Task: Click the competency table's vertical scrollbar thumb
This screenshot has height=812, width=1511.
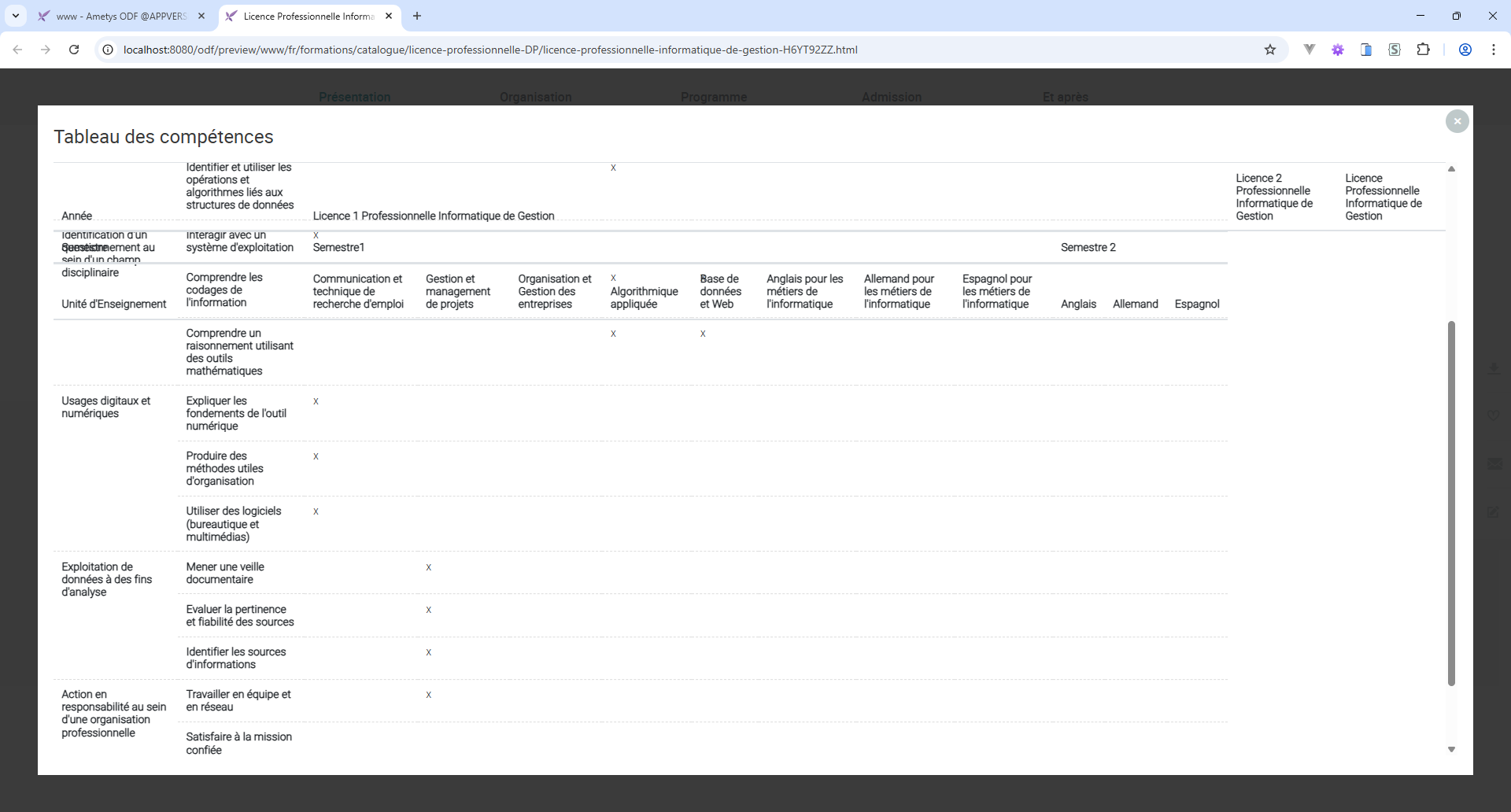Action: point(1451,504)
